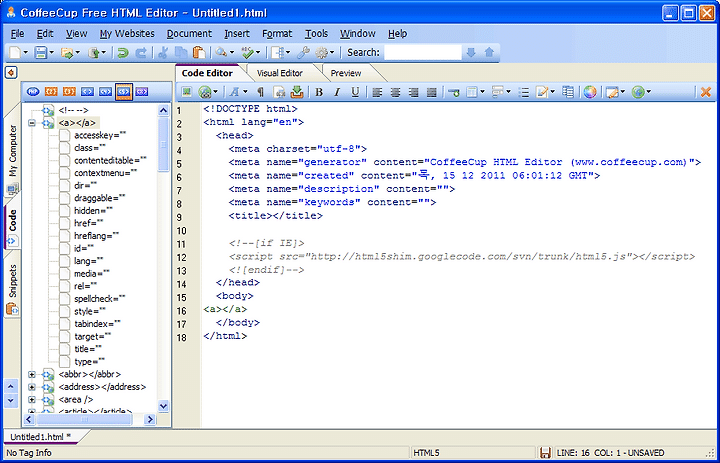Click the tag tree horizontal scrollbar thumb
720x463 pixels.
pos(84,419)
